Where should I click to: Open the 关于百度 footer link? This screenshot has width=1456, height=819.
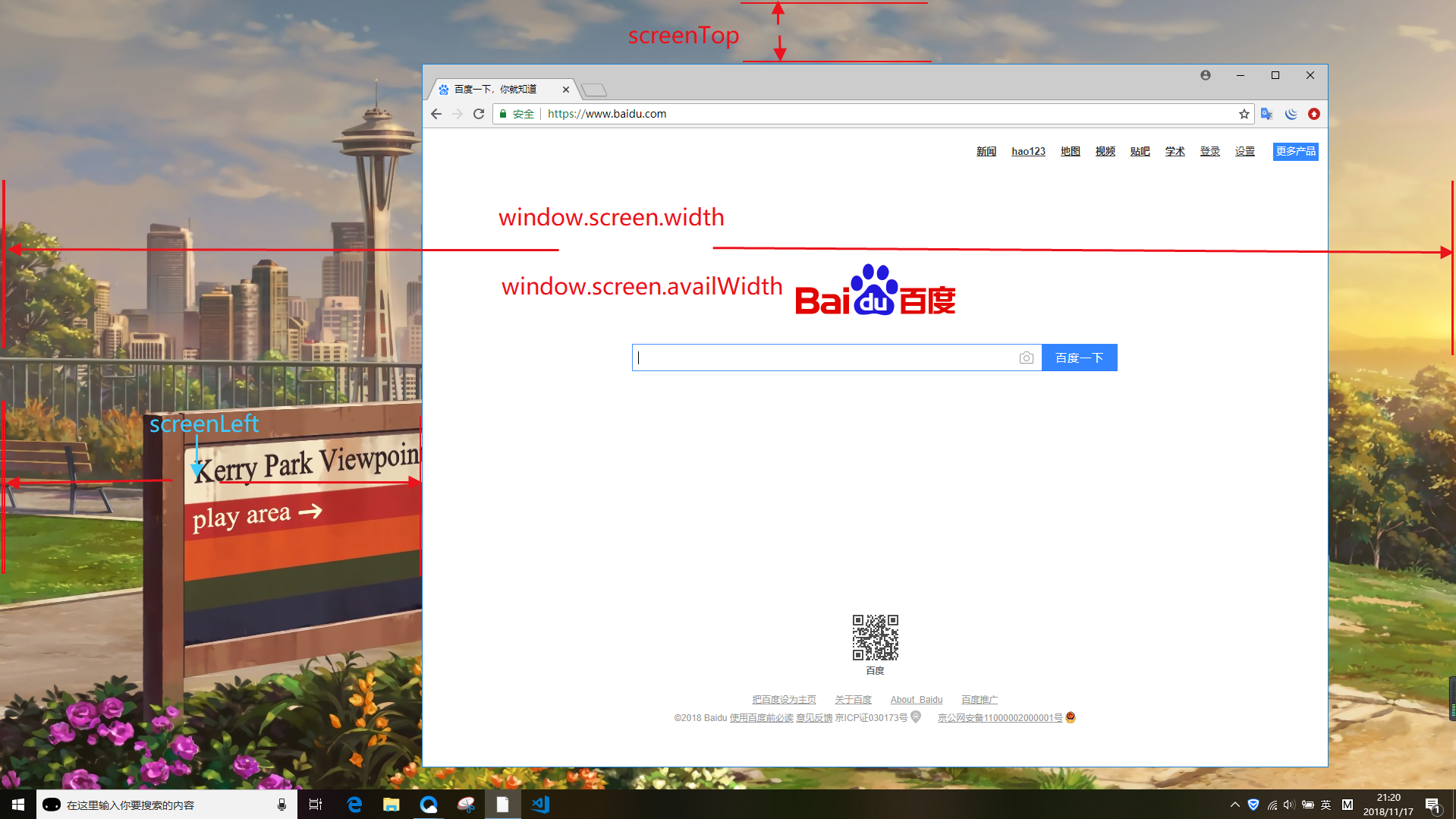tap(853, 699)
